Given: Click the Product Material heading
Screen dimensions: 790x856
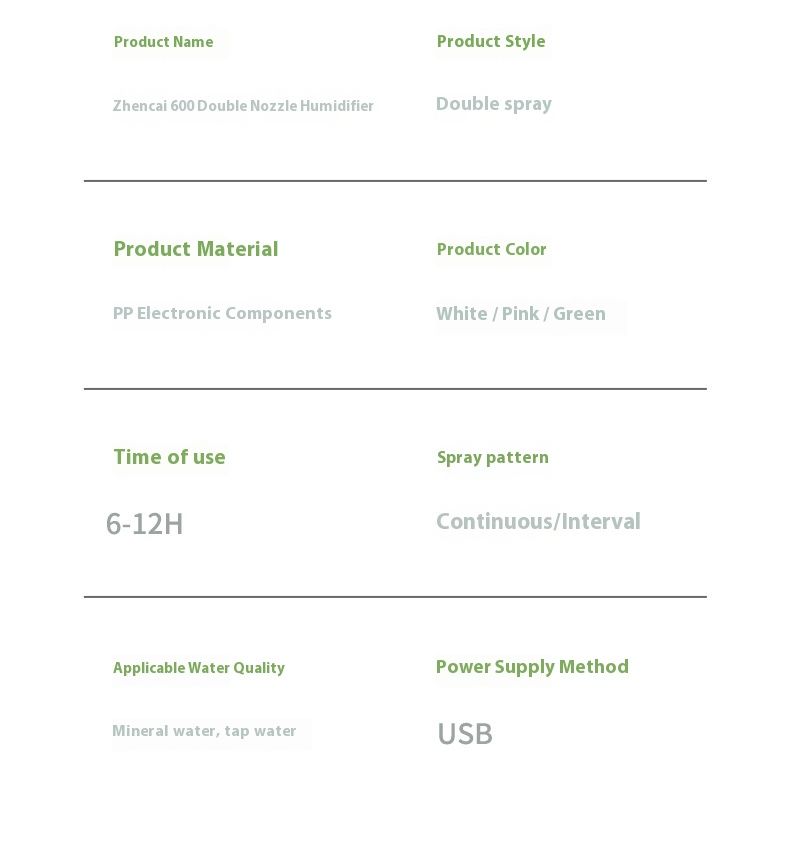Looking at the screenshot, I should click(x=196, y=249).
